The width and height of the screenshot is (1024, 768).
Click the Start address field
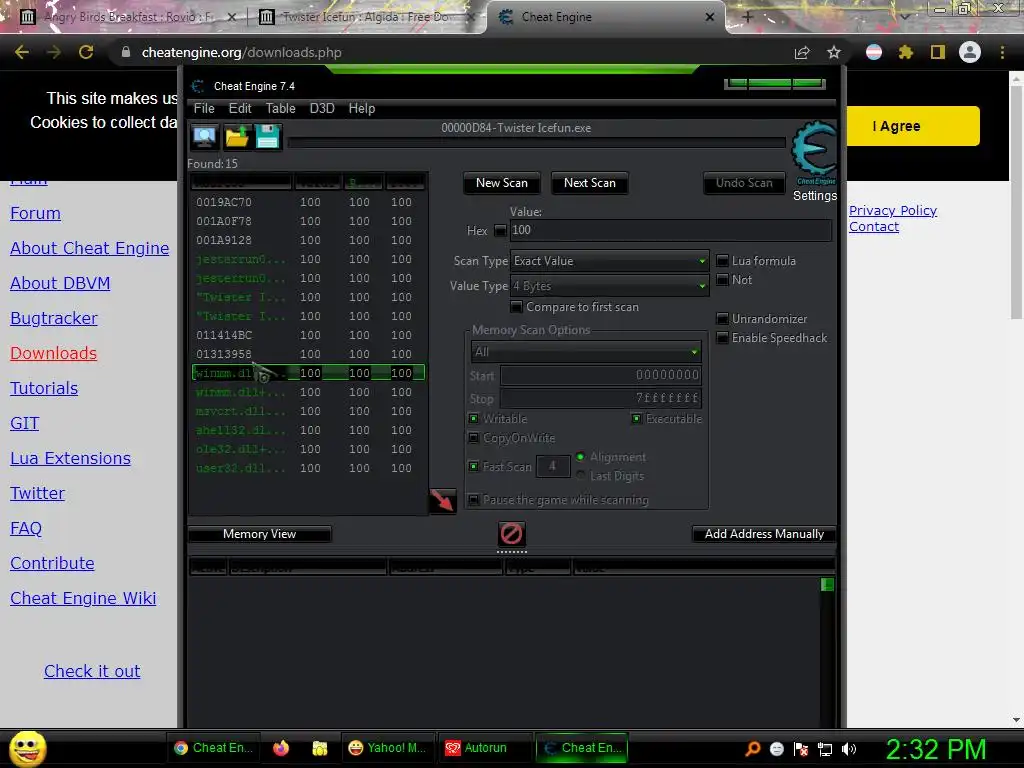pyautogui.click(x=601, y=375)
